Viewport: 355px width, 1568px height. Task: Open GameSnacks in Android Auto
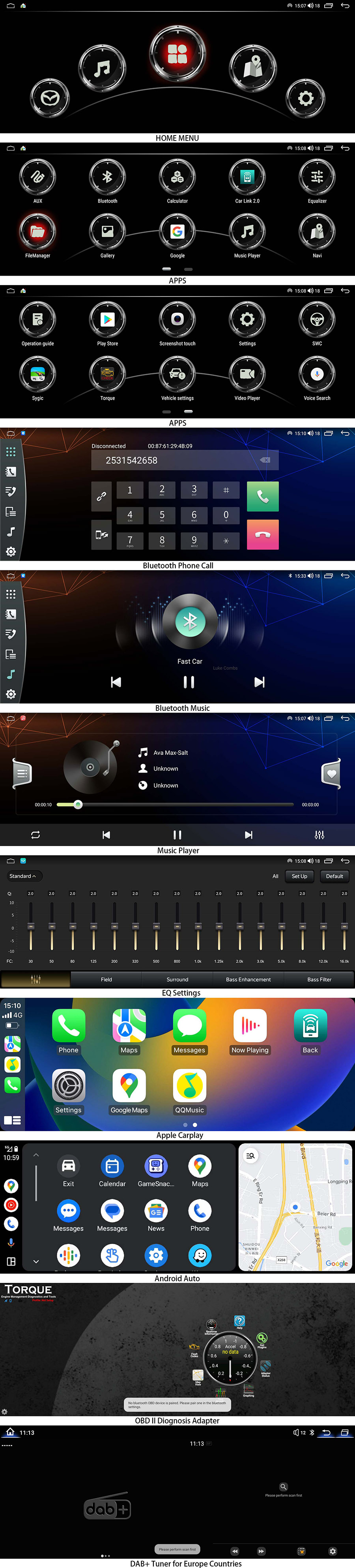coord(156,1166)
